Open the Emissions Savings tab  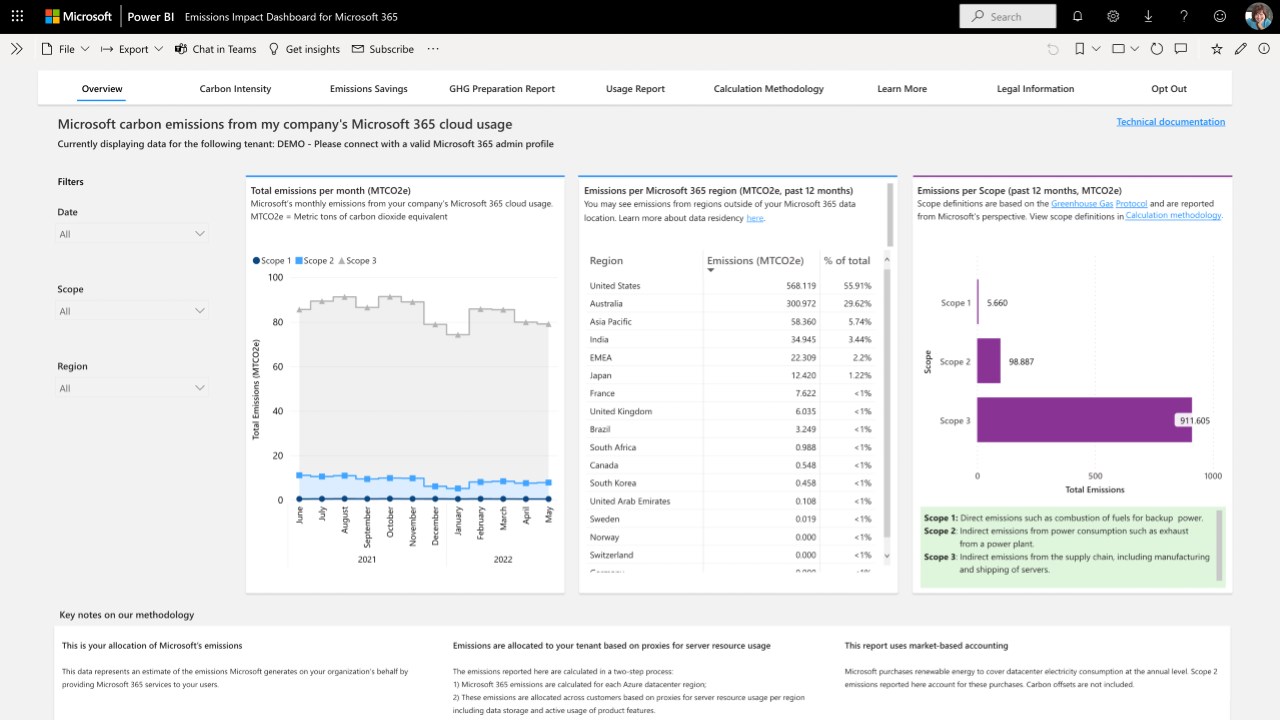tap(369, 89)
